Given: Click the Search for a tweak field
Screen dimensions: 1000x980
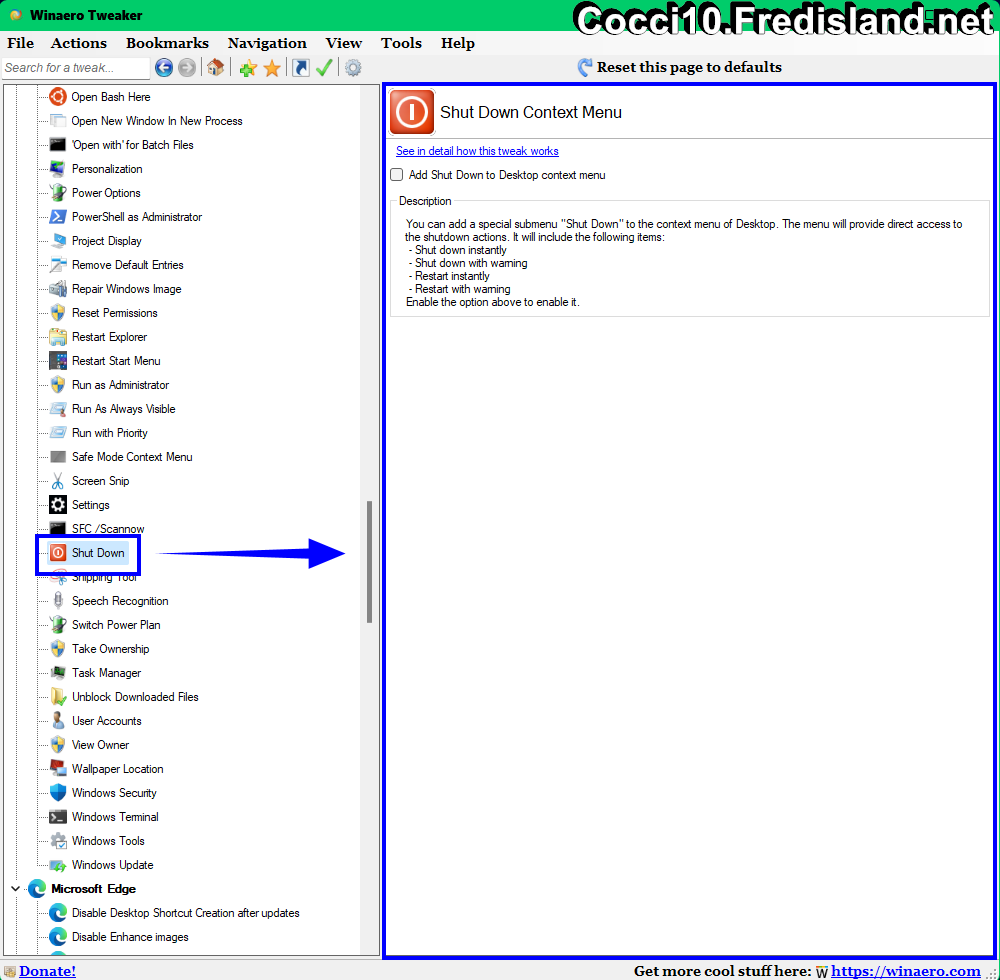Looking at the screenshot, I should [x=75, y=68].
